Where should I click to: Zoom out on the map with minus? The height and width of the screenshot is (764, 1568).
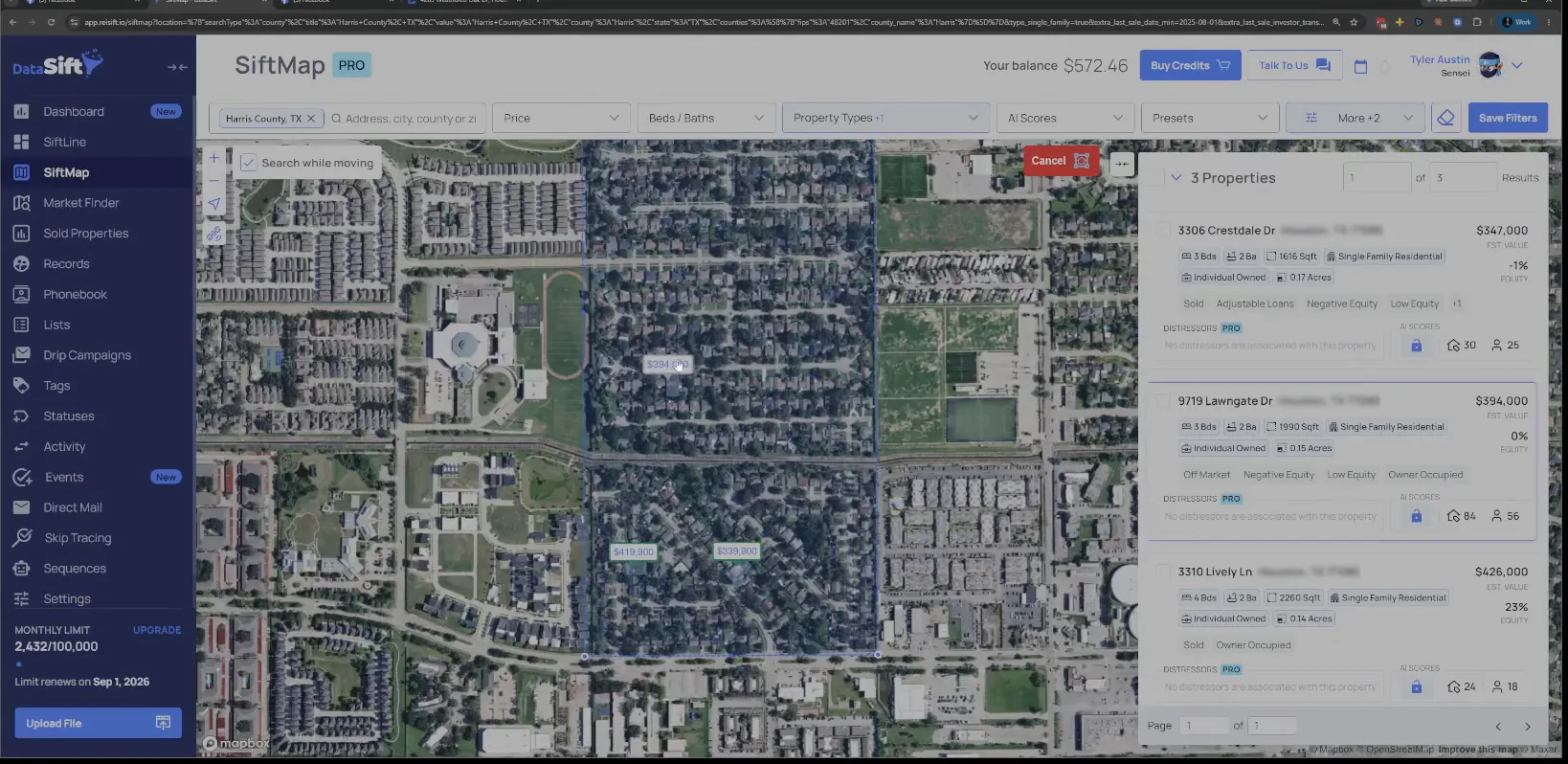[214, 180]
